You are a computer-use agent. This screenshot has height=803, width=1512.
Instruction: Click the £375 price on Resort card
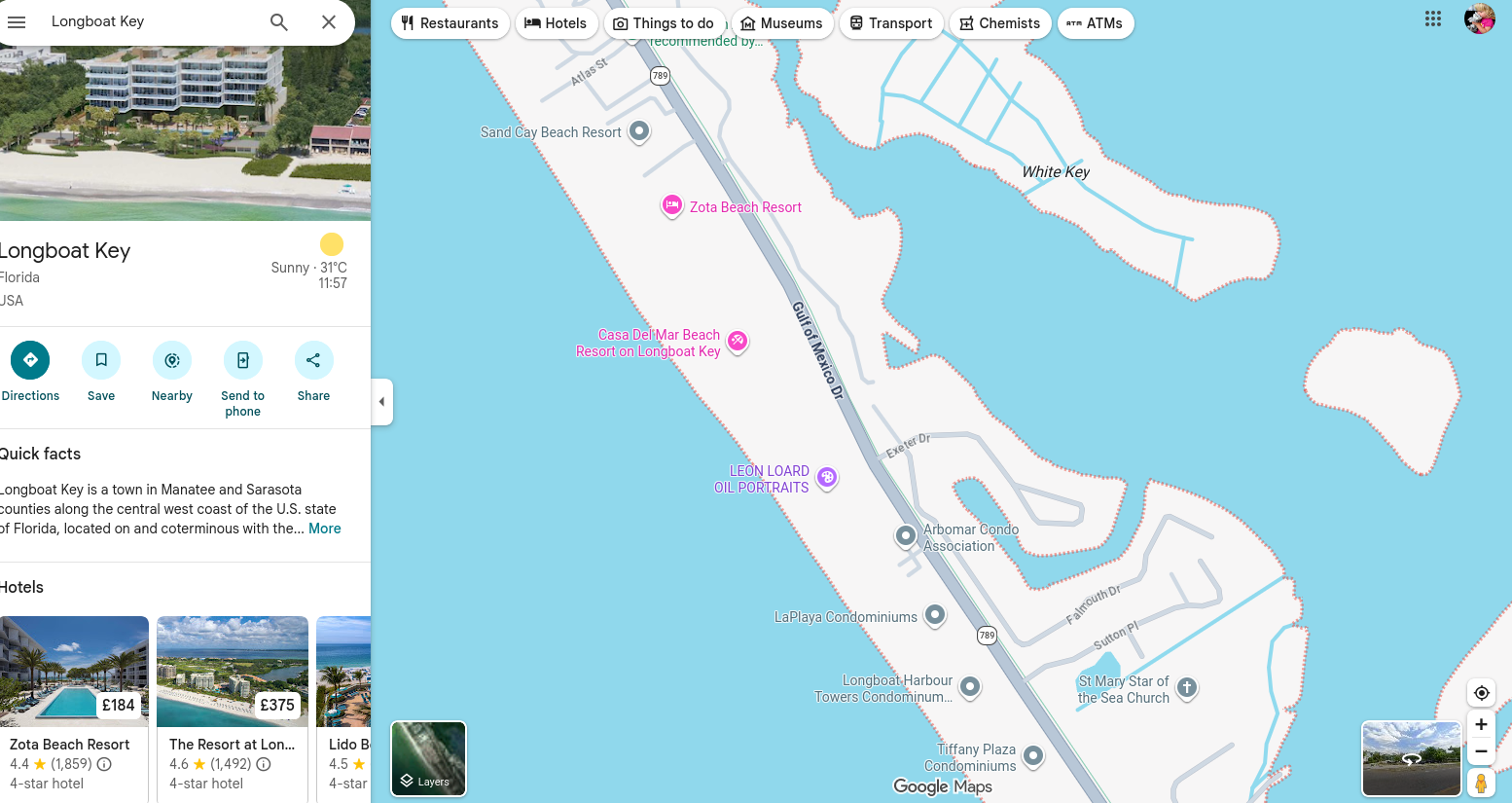click(277, 705)
